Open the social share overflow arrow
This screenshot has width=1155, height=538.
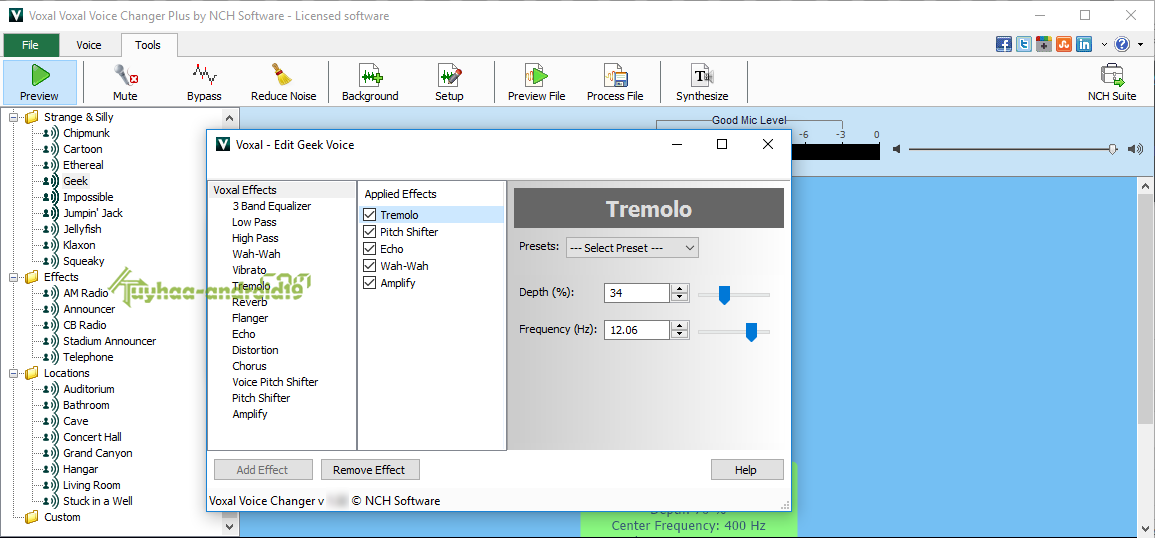[x=1104, y=45]
